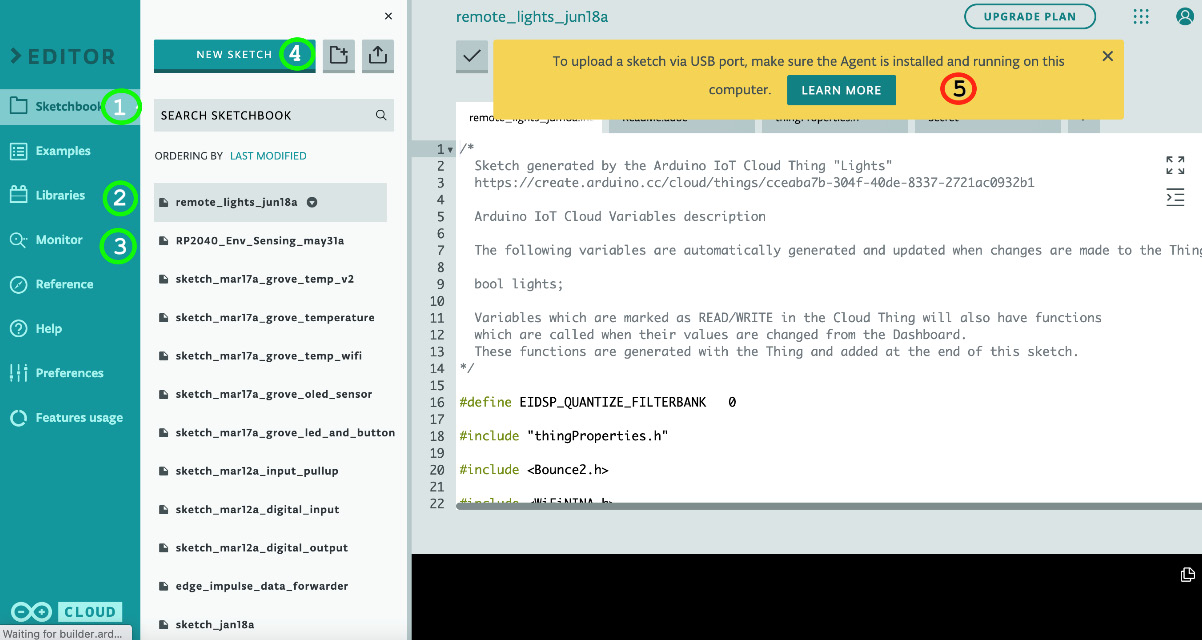Focus the Search Sketchbook field
The image size is (1202, 640).
274,115
